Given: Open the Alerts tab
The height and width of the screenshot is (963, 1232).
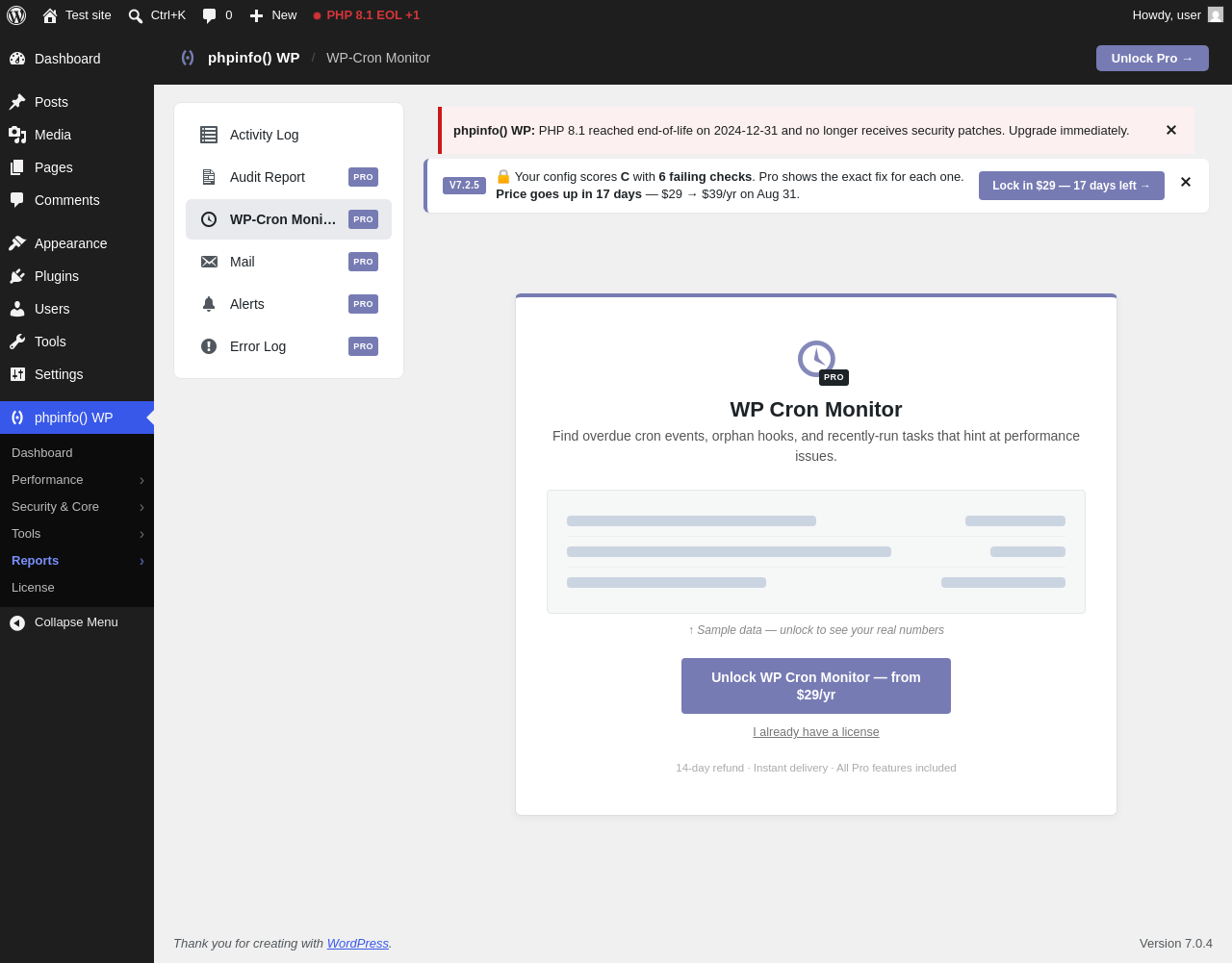Looking at the screenshot, I should 289,304.
